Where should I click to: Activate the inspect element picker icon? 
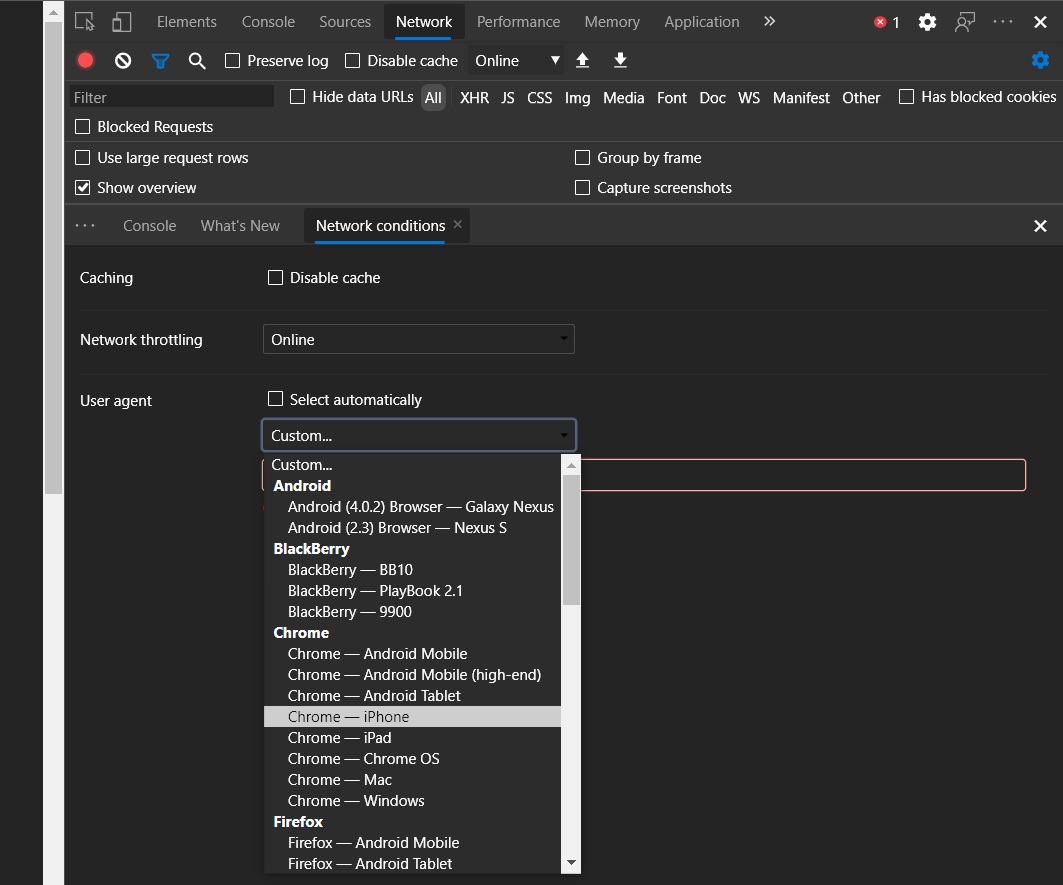(x=85, y=22)
